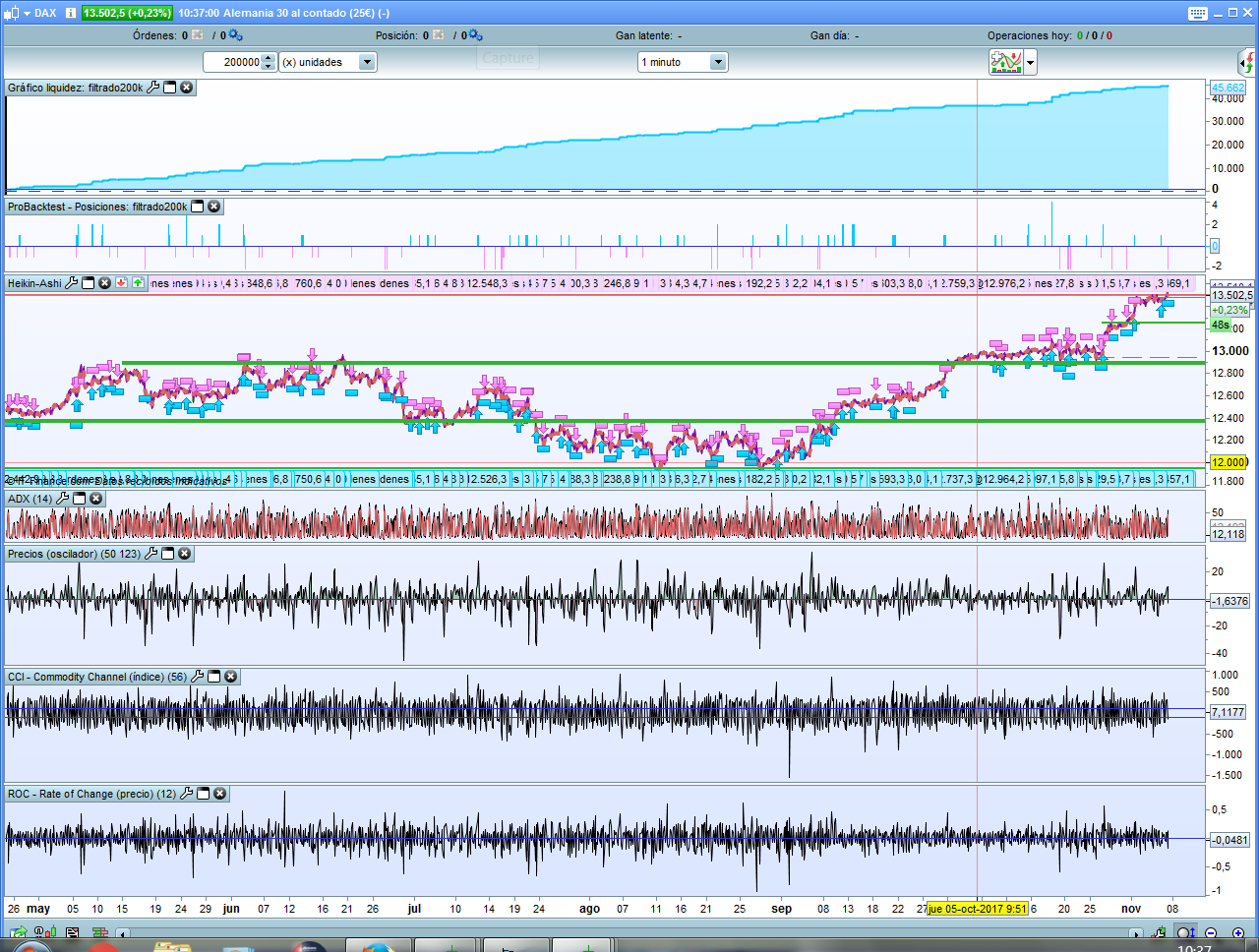Viewport: 1259px width, 952px height.
Task: Click the DAX instrument info icon
Action: click(x=70, y=13)
